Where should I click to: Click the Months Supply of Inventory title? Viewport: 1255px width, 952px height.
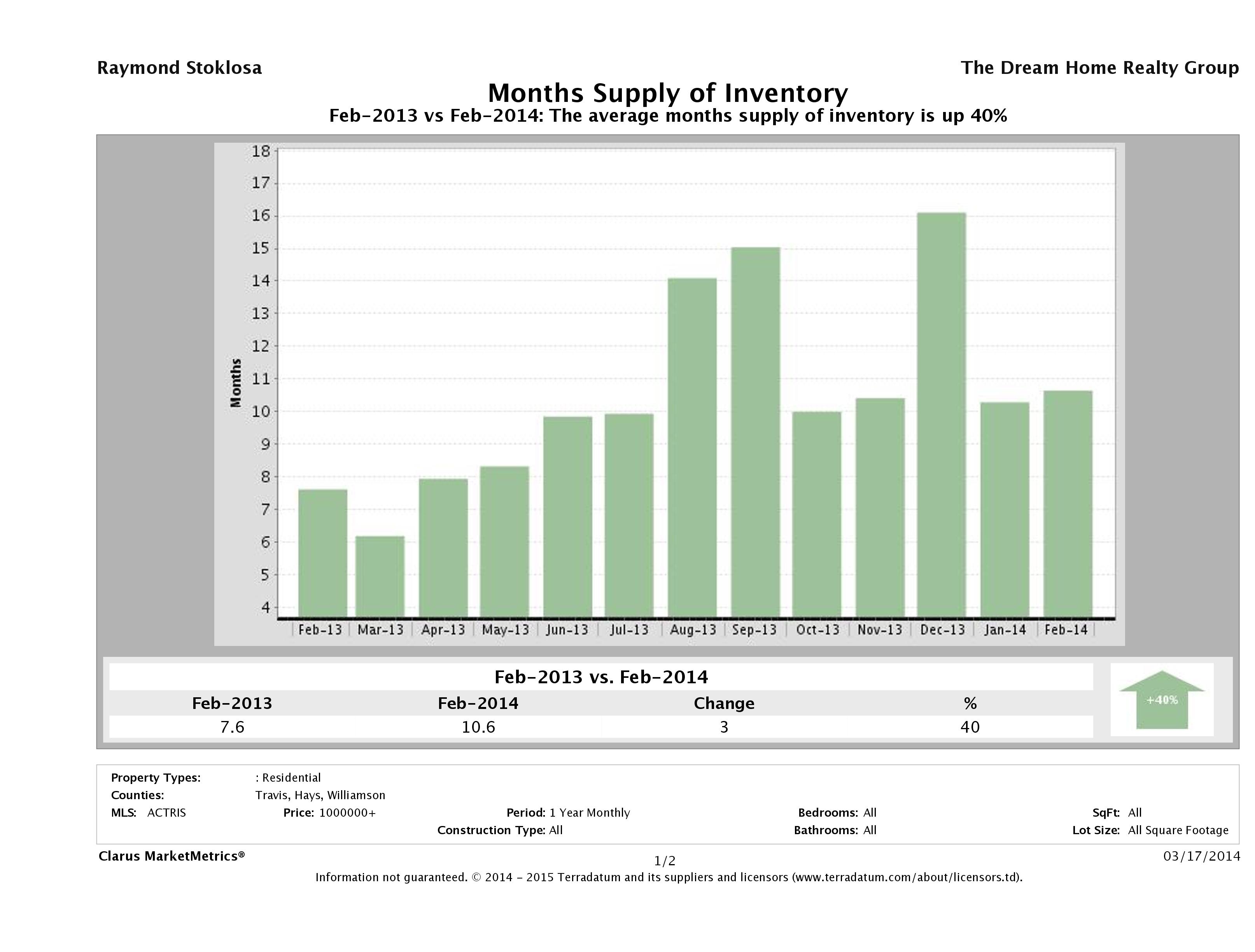click(x=668, y=93)
